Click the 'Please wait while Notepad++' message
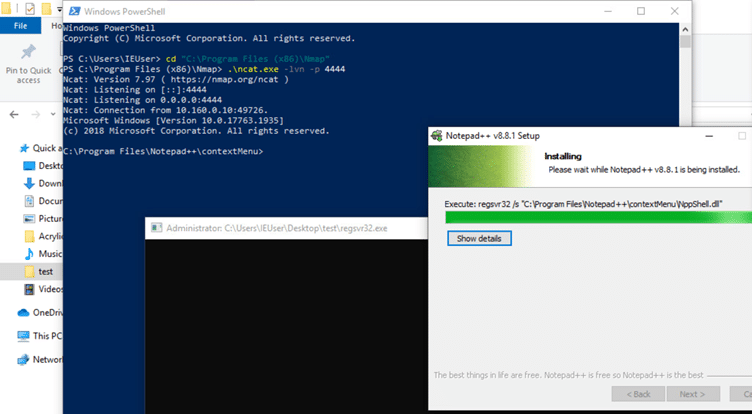The image size is (752, 414). click(644, 170)
